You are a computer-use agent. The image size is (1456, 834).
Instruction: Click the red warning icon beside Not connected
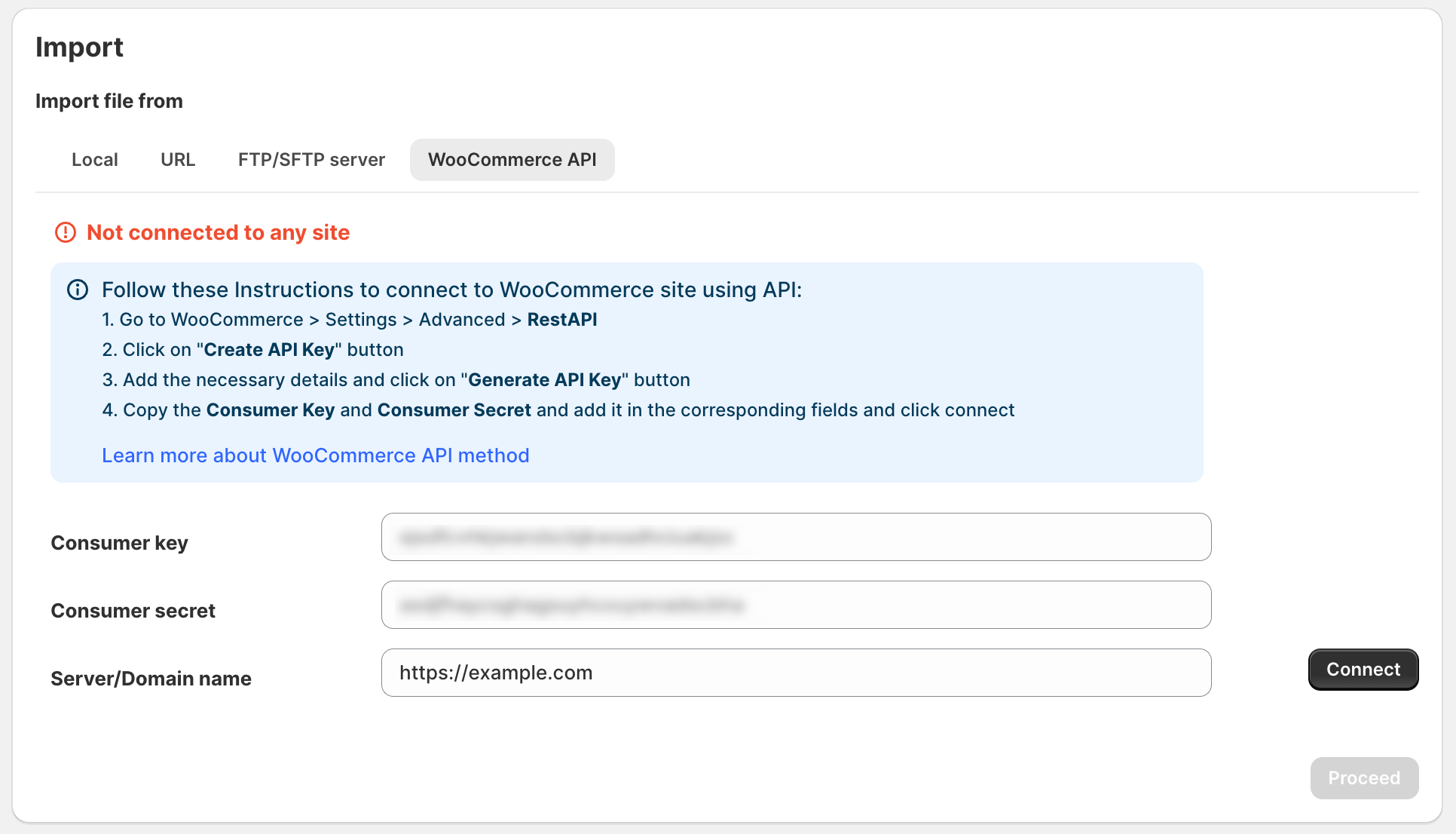66,232
